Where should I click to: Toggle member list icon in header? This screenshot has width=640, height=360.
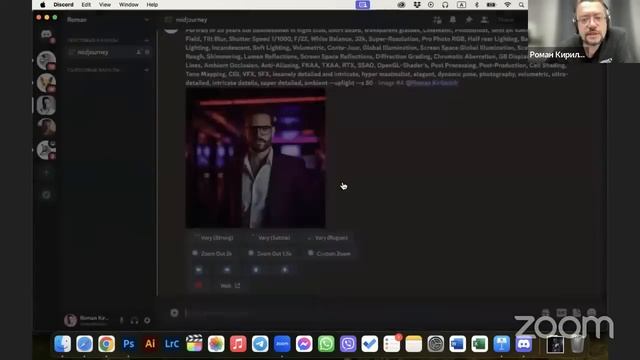(x=484, y=20)
